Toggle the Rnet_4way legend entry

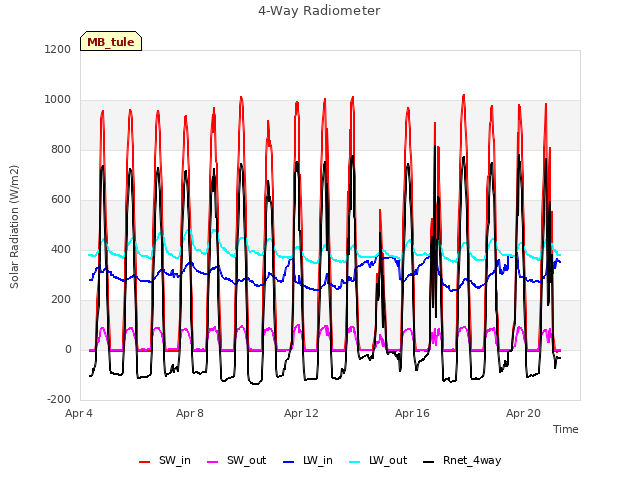point(462,461)
